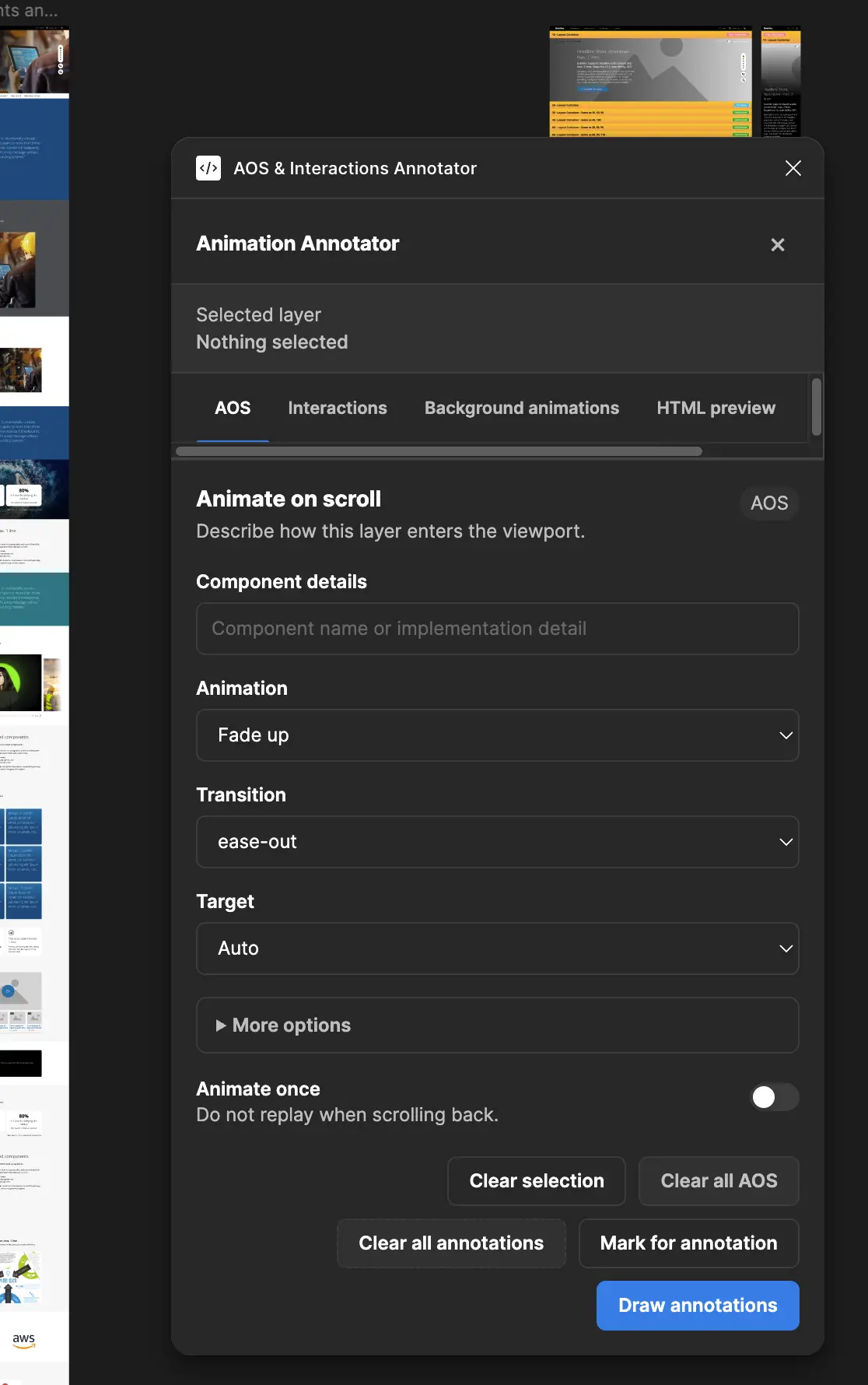Select the orange annotated frame thumbnail on canvas
The width and height of the screenshot is (868, 1385).
click(650, 82)
